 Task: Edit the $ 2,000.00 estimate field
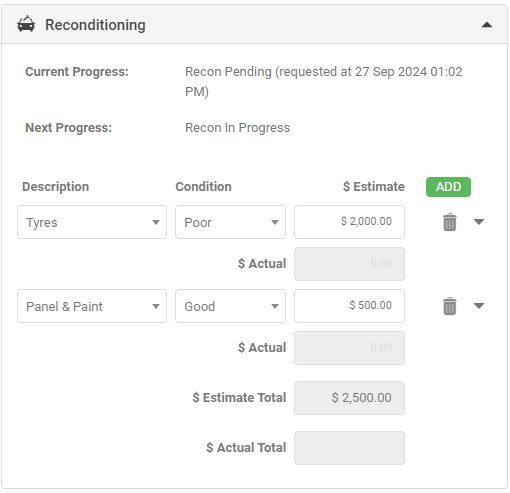pos(349,222)
